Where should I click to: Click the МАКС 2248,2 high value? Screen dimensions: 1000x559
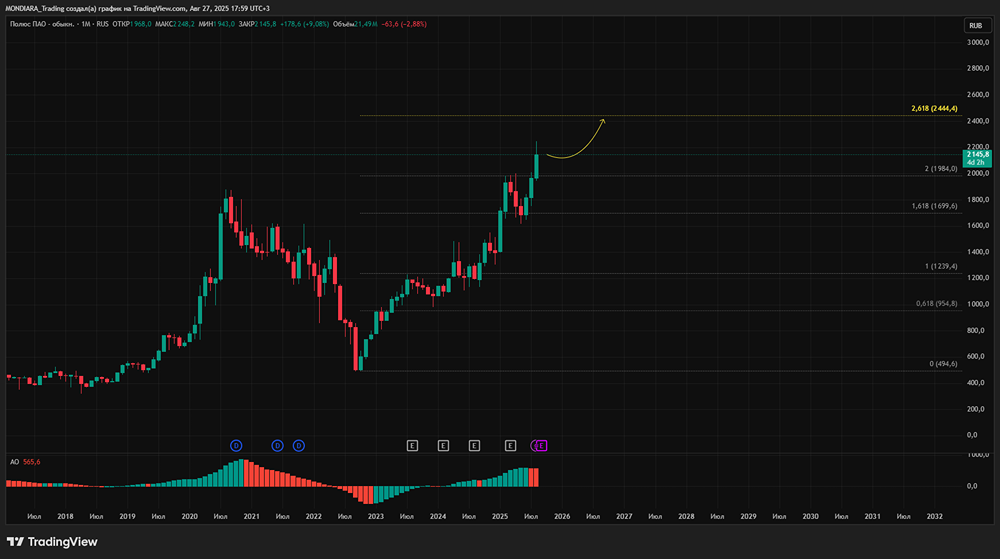click(175, 24)
